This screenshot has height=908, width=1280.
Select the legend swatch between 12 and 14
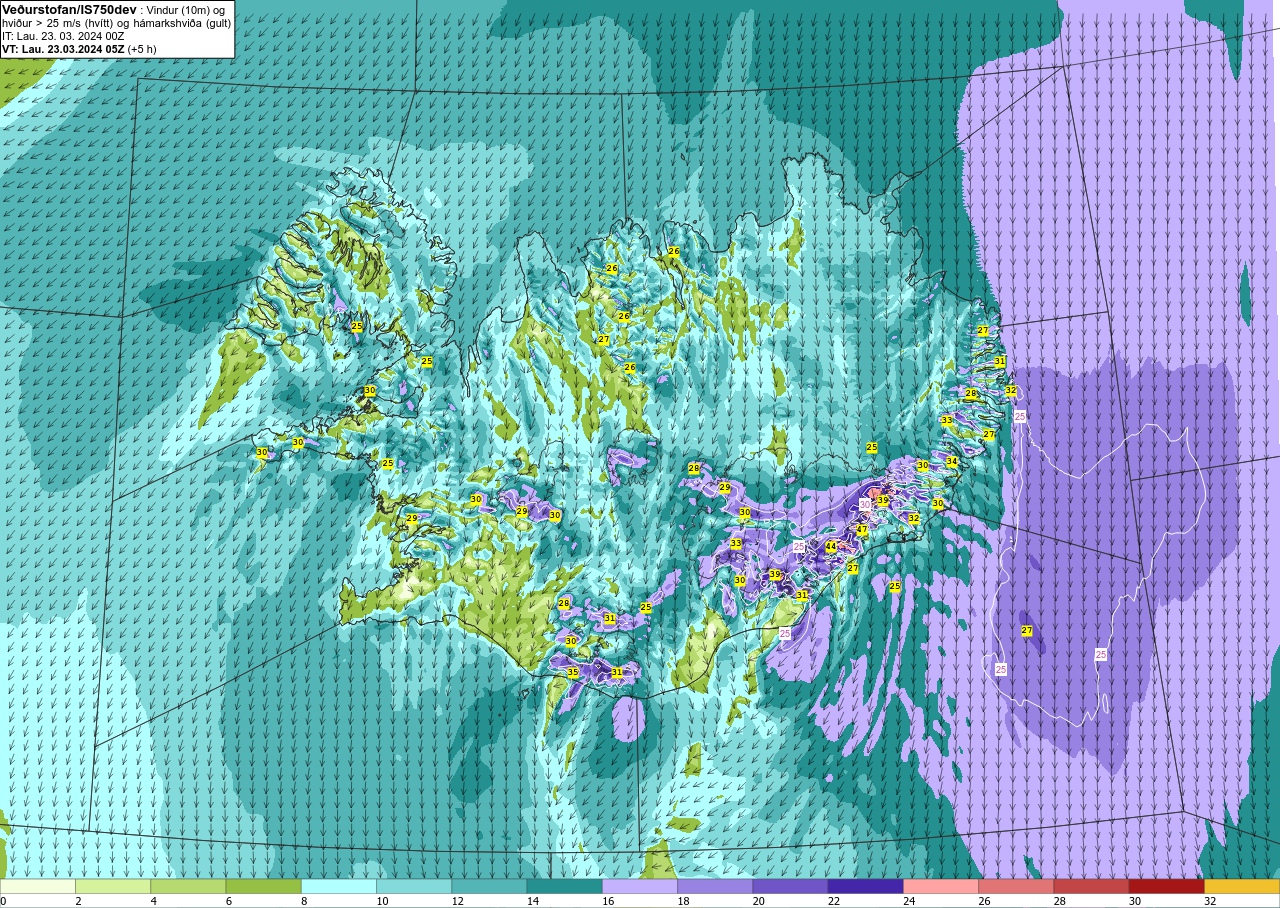click(489, 886)
